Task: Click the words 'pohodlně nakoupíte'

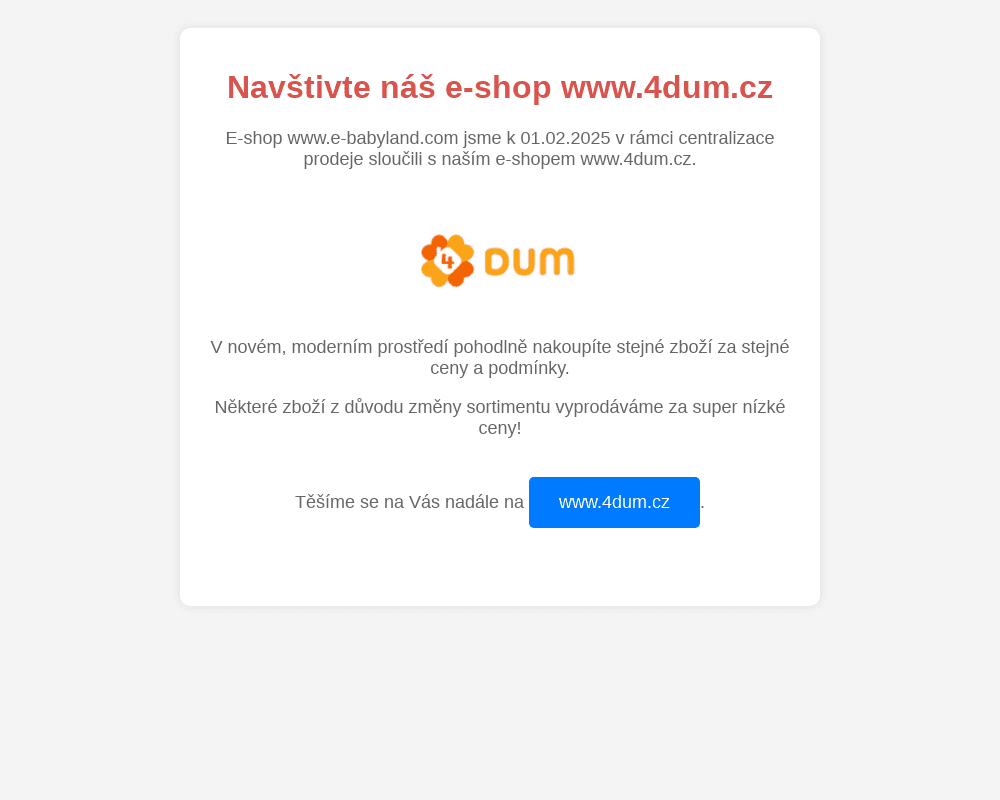Action: click(532, 347)
